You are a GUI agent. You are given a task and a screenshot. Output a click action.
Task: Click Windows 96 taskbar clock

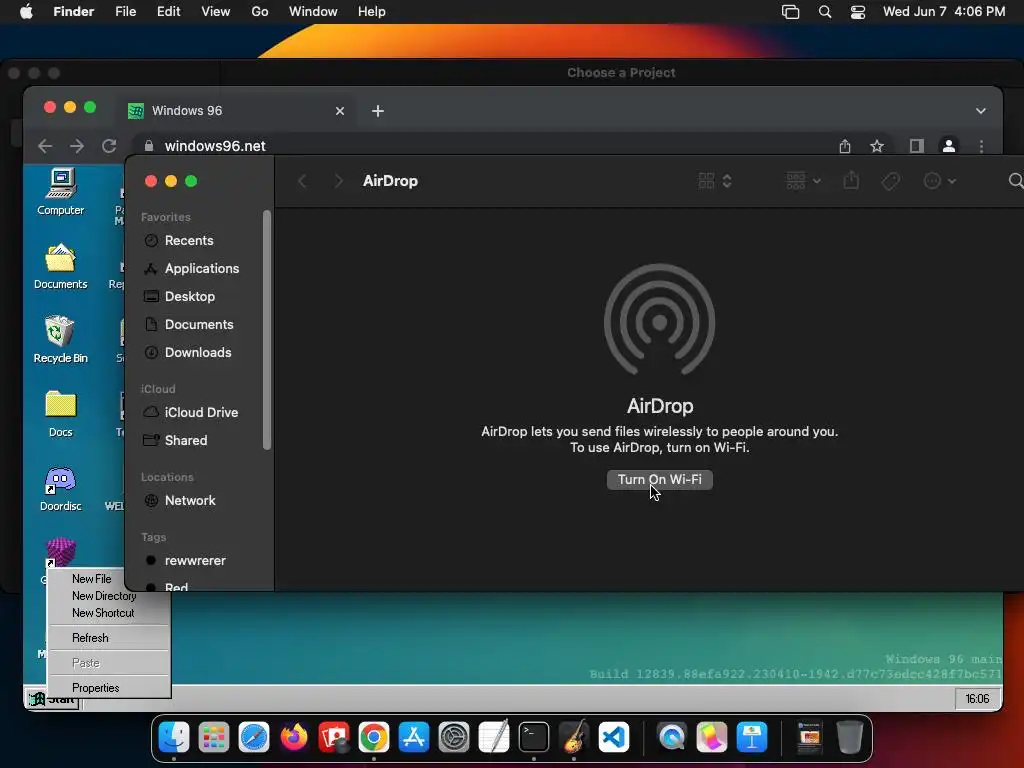[x=978, y=699]
